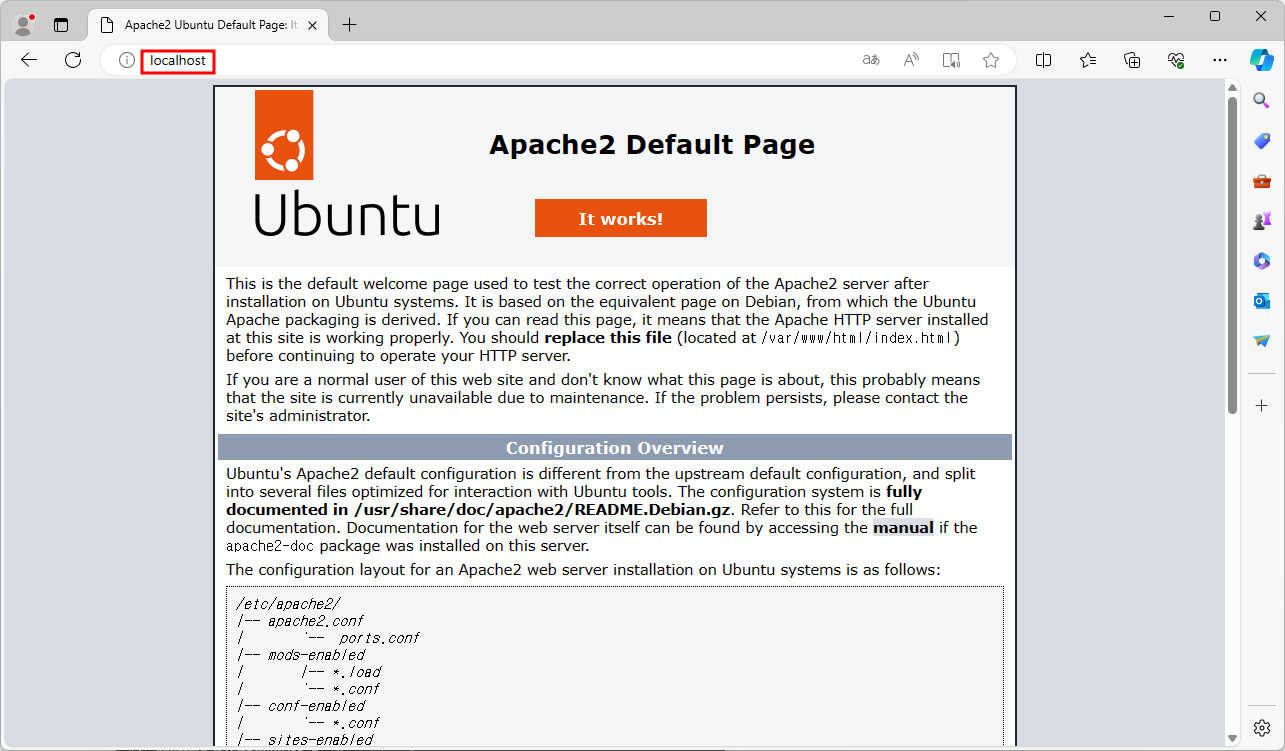Open Outlook from the sidebar

1261,300
